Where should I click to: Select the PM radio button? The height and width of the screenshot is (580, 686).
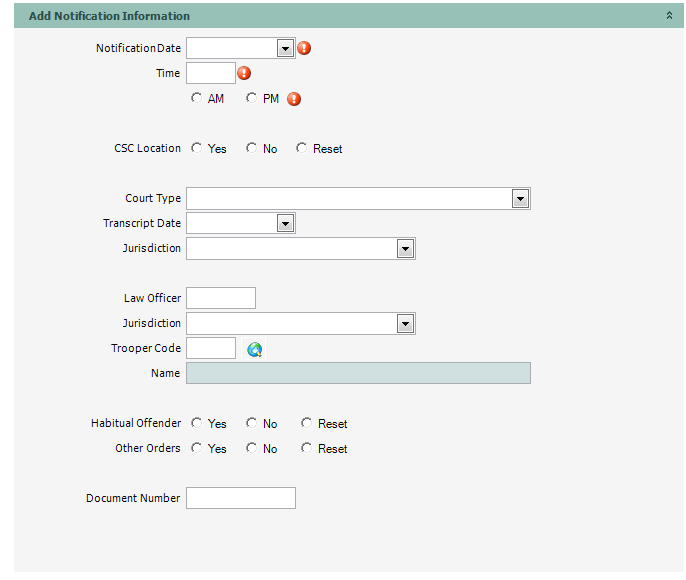point(251,98)
